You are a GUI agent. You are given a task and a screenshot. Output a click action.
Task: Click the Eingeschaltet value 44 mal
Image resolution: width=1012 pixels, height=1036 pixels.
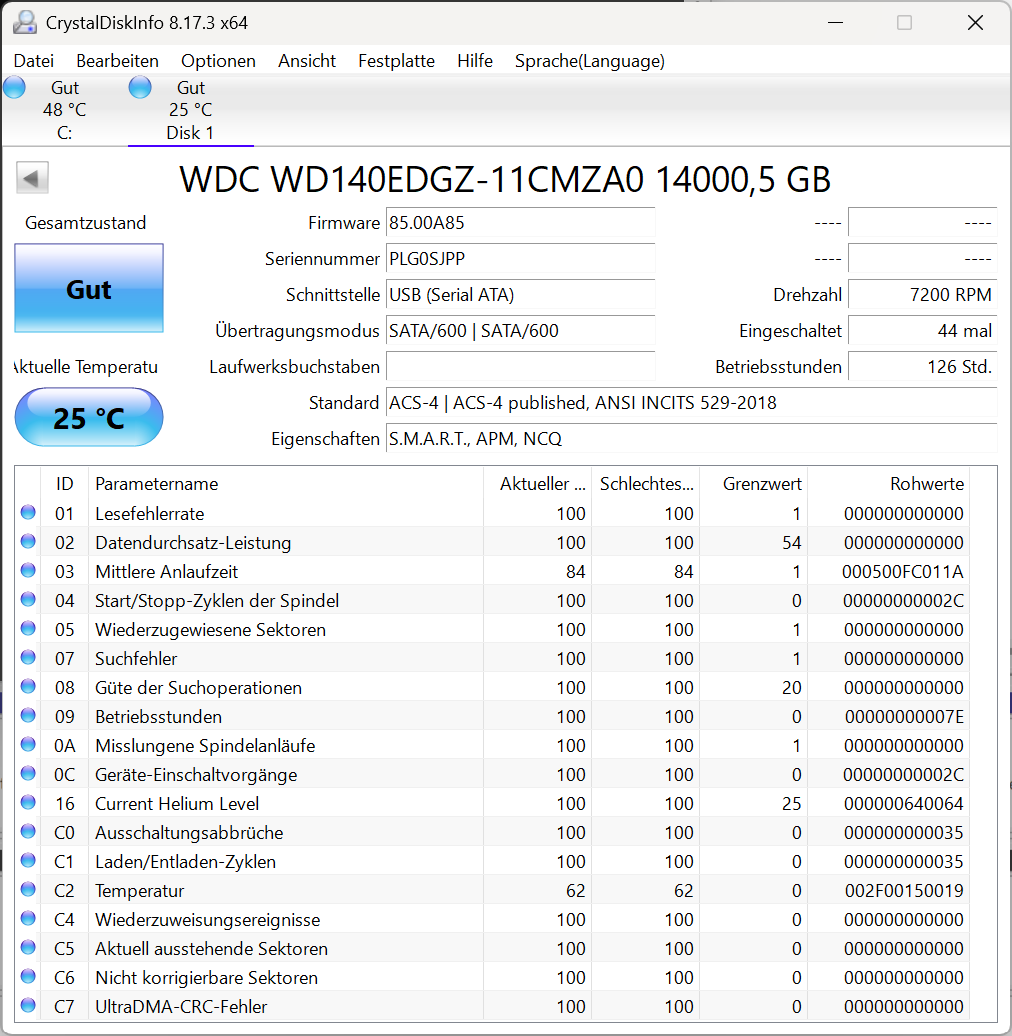click(923, 330)
